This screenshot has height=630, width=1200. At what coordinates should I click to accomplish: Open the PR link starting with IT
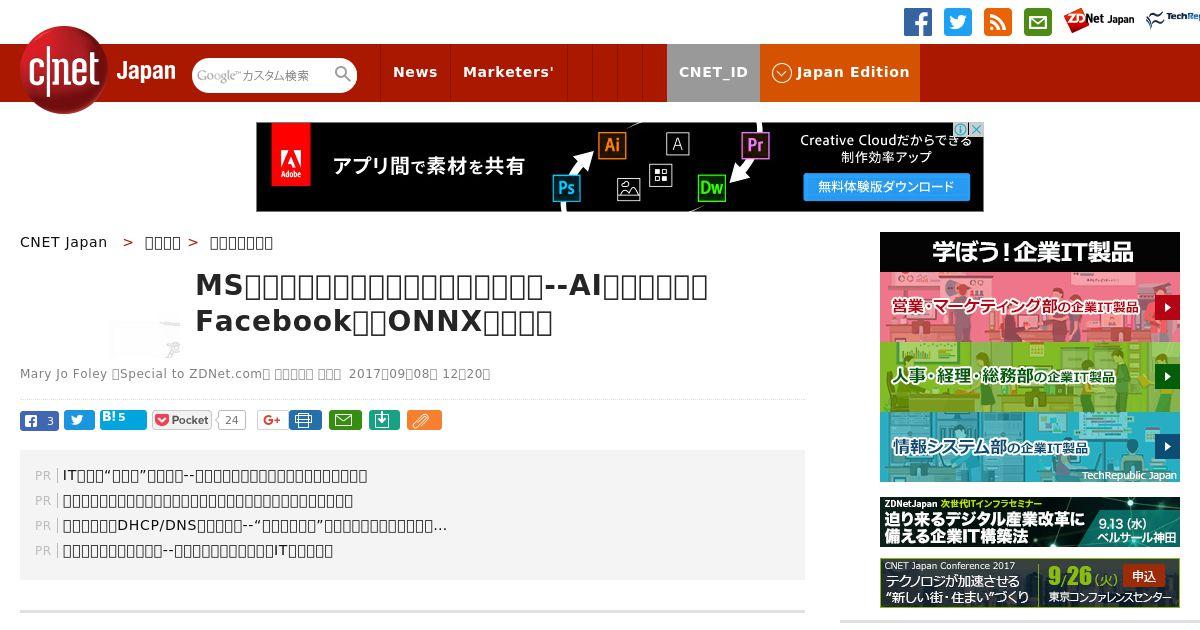pyautogui.click(x=215, y=475)
